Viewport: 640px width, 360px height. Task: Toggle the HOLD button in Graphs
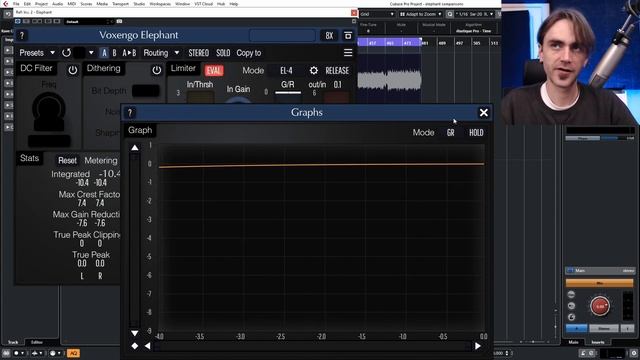(x=476, y=133)
